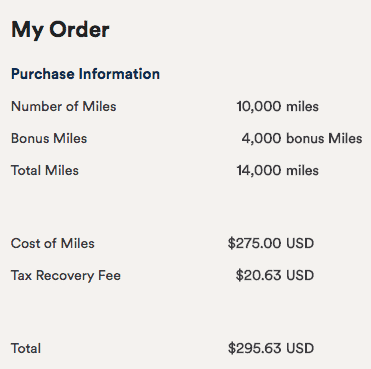Click the My Order heading
Image resolution: width=371 pixels, height=369 pixels.
coord(60,30)
